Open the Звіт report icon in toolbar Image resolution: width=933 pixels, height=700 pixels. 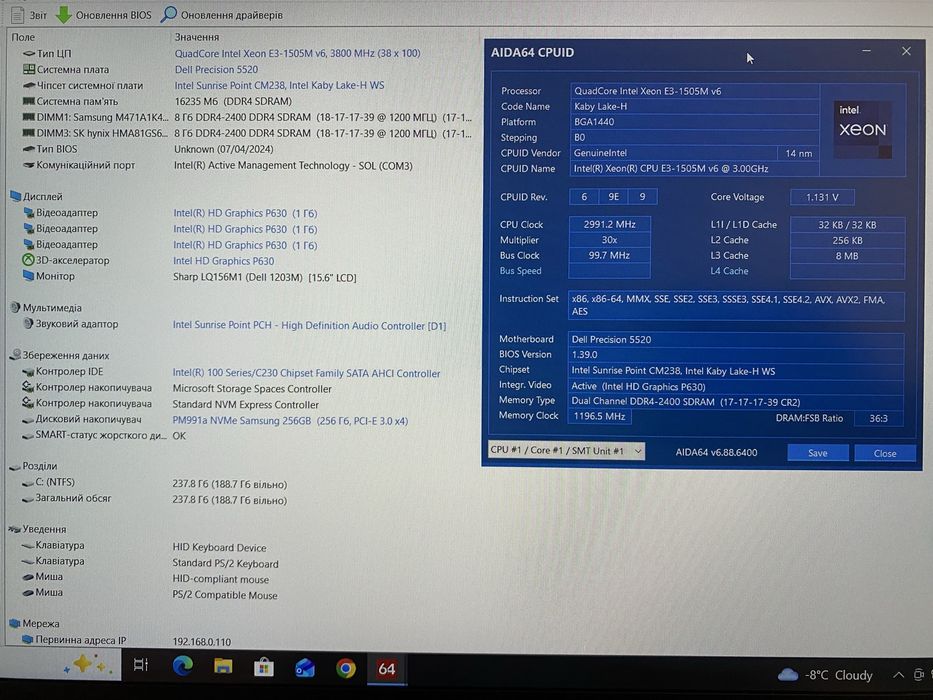click(x=17, y=14)
